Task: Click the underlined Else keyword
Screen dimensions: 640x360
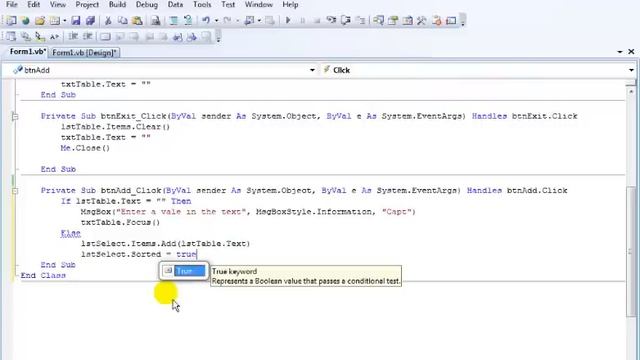Action: click(71, 233)
